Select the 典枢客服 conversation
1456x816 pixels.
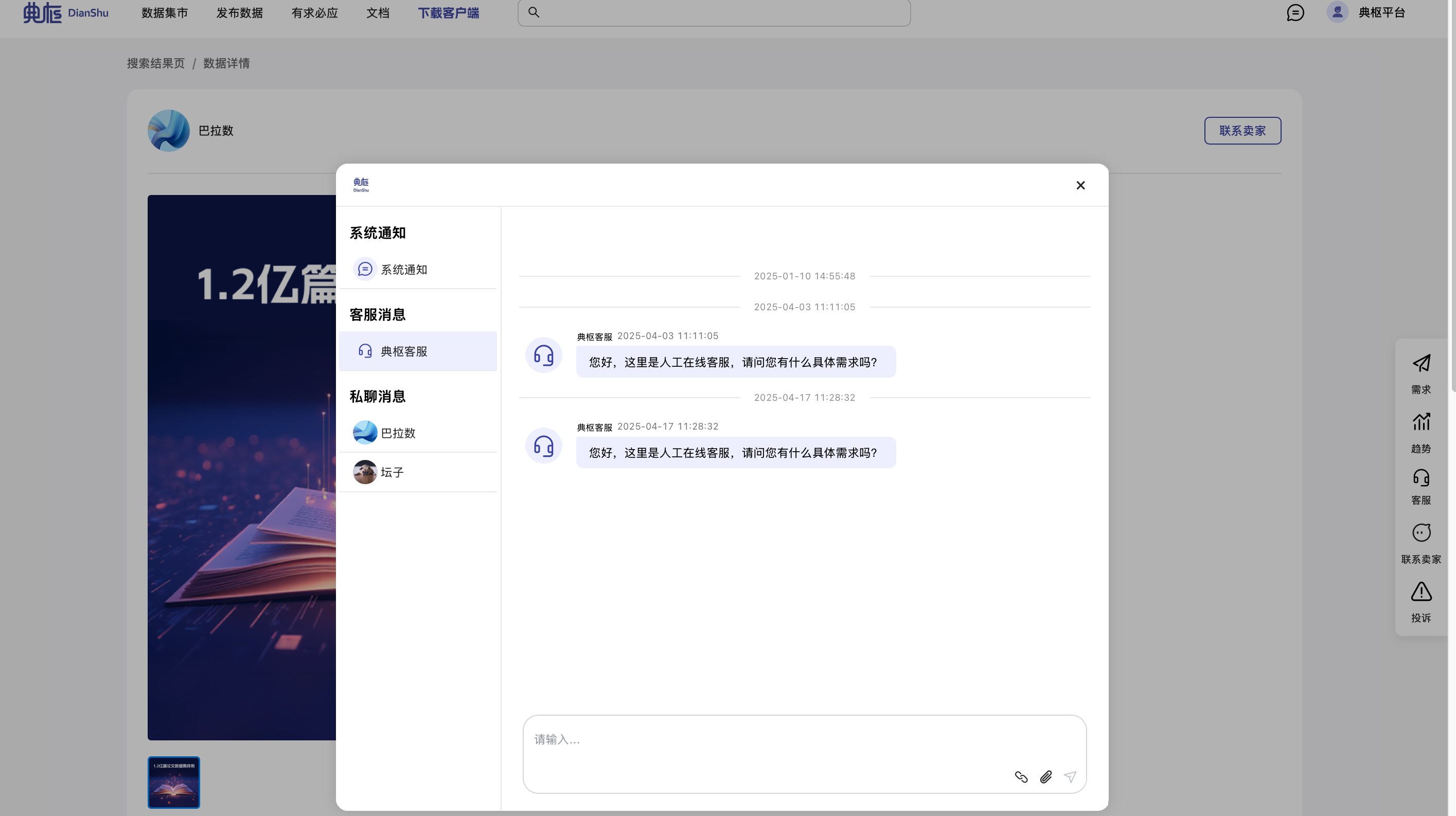point(418,351)
